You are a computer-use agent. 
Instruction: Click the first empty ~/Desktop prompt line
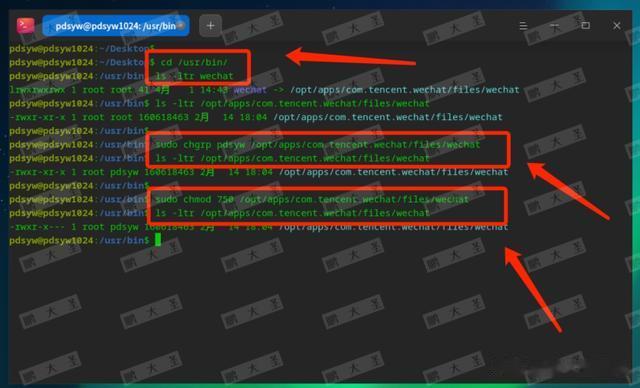pos(82,49)
